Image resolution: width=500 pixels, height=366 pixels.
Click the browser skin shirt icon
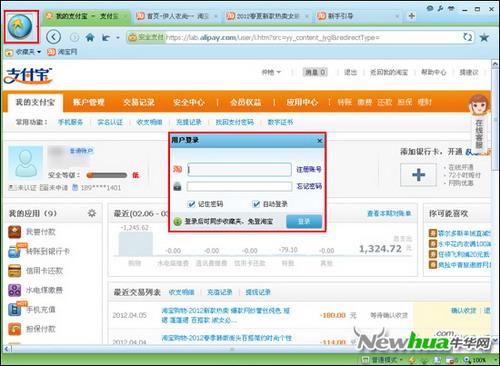[451, 9]
